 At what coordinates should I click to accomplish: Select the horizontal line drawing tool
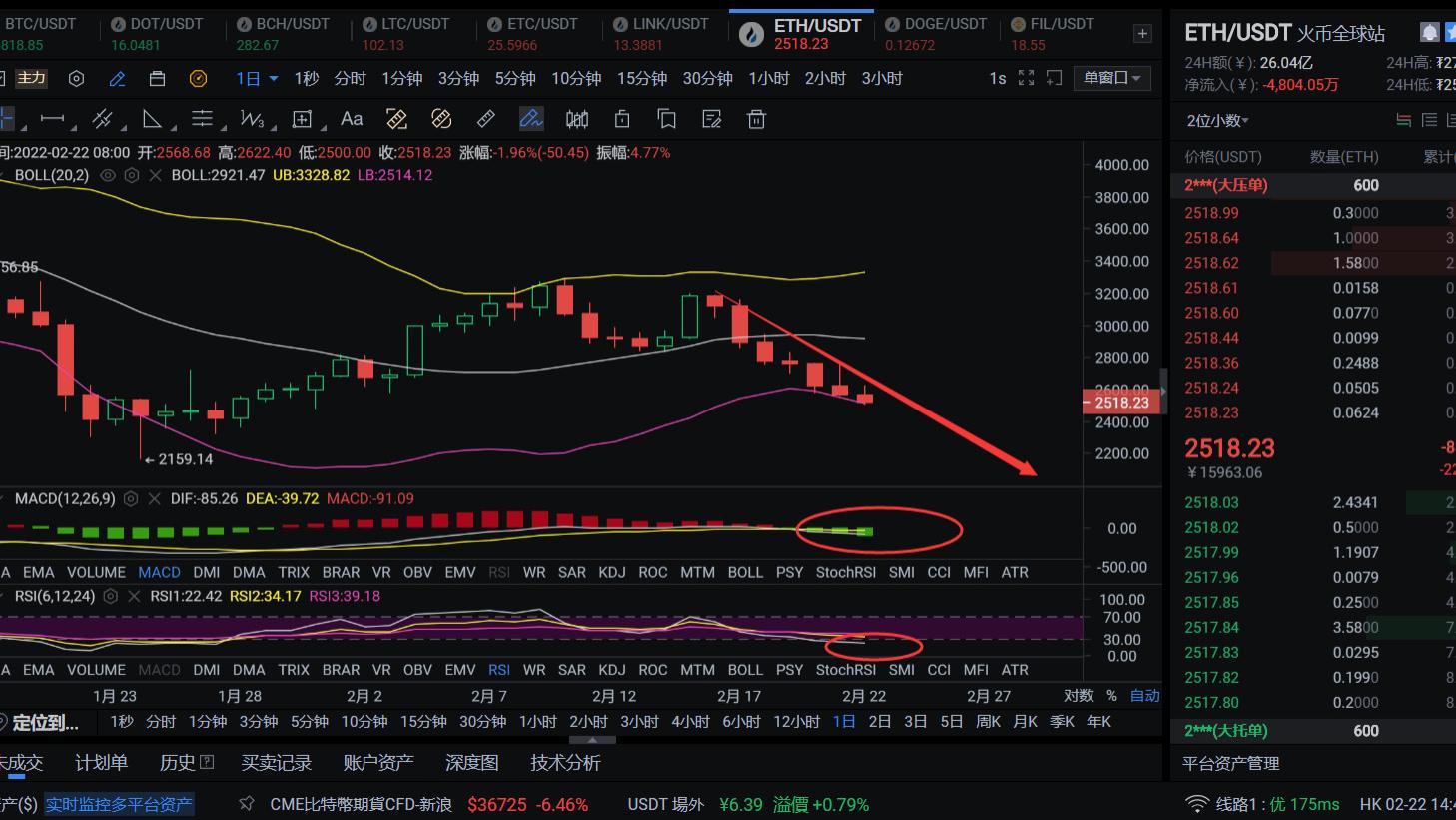pyautogui.click(x=52, y=118)
